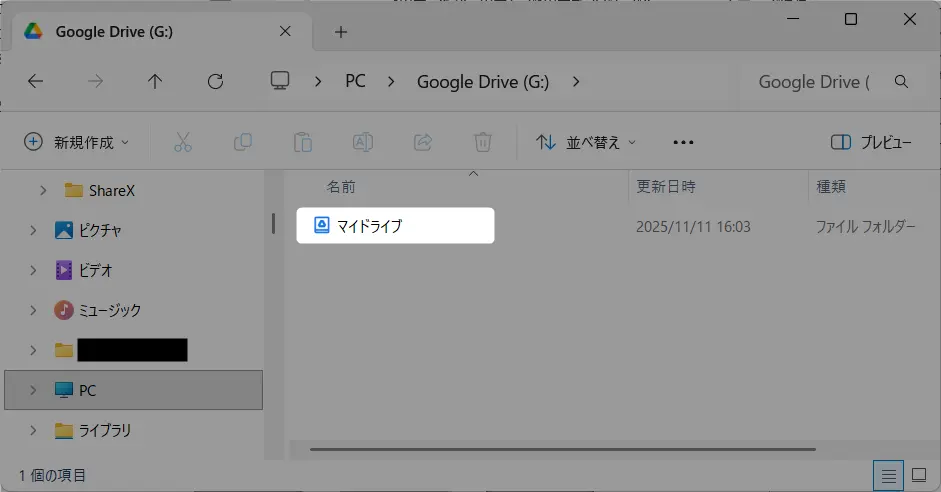This screenshot has height=492, width=941.
Task: Click the Paste clipboard icon
Action: click(303, 142)
